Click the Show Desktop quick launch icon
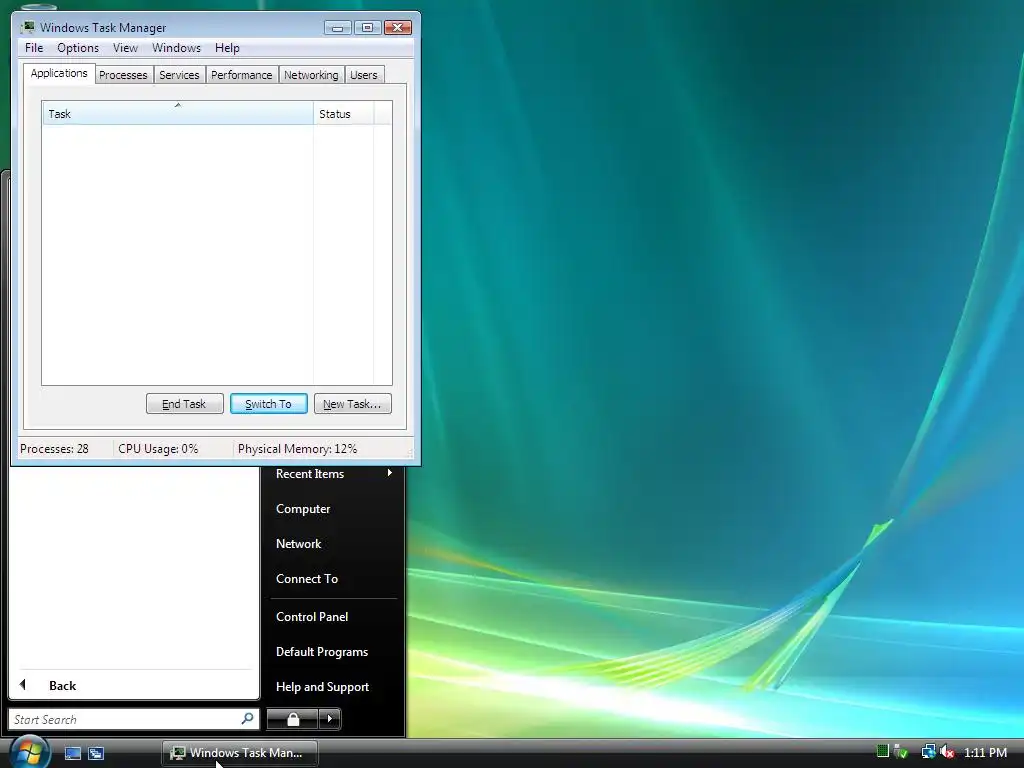Screen dimensions: 1024x768 pos(72,753)
